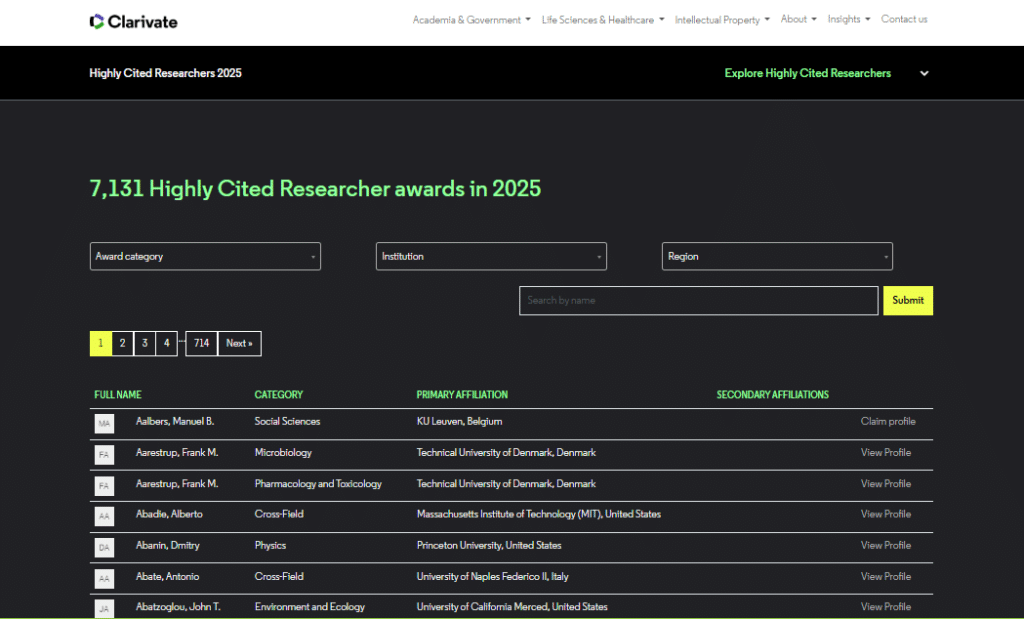Screen dimensions: 1024x619
Task: Click the Search by name field
Action: point(698,300)
